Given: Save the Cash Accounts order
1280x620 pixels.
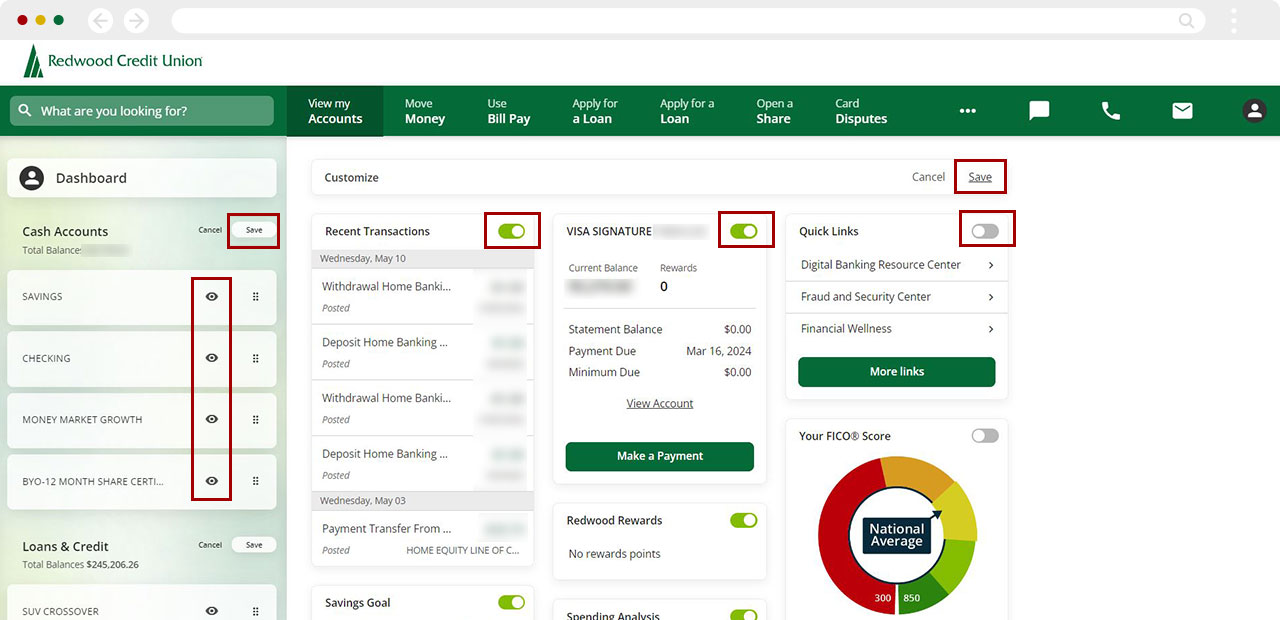Looking at the screenshot, I should tap(254, 230).
